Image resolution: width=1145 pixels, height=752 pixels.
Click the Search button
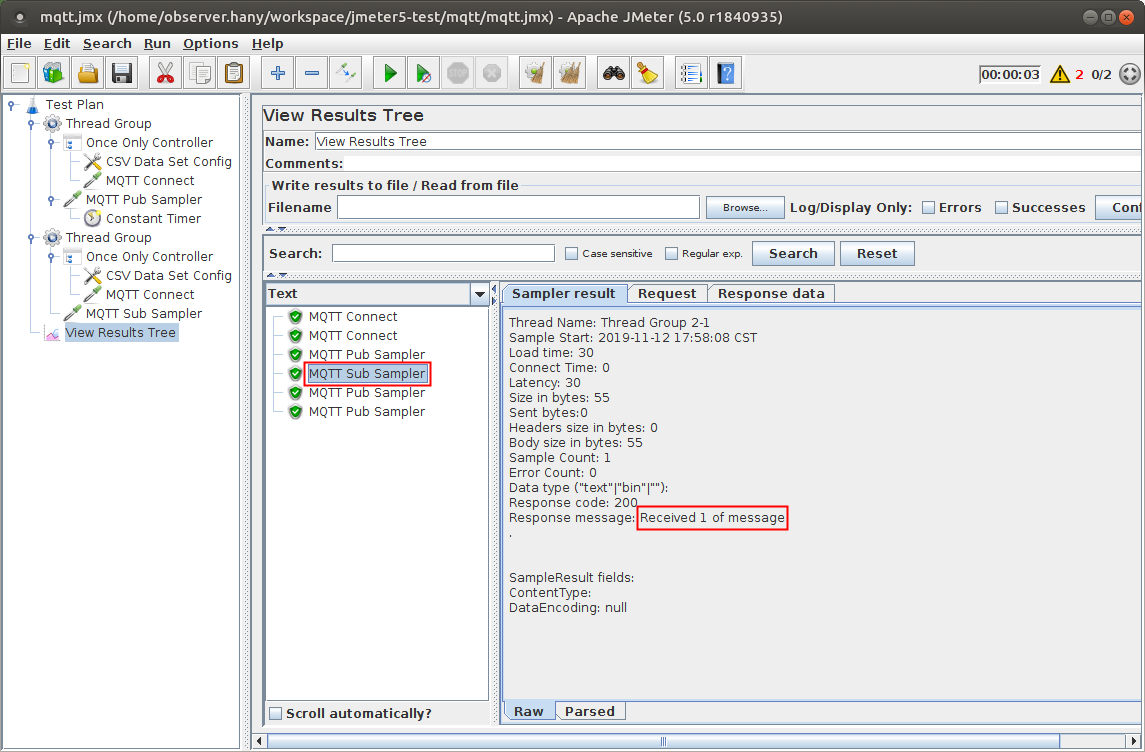[793, 253]
